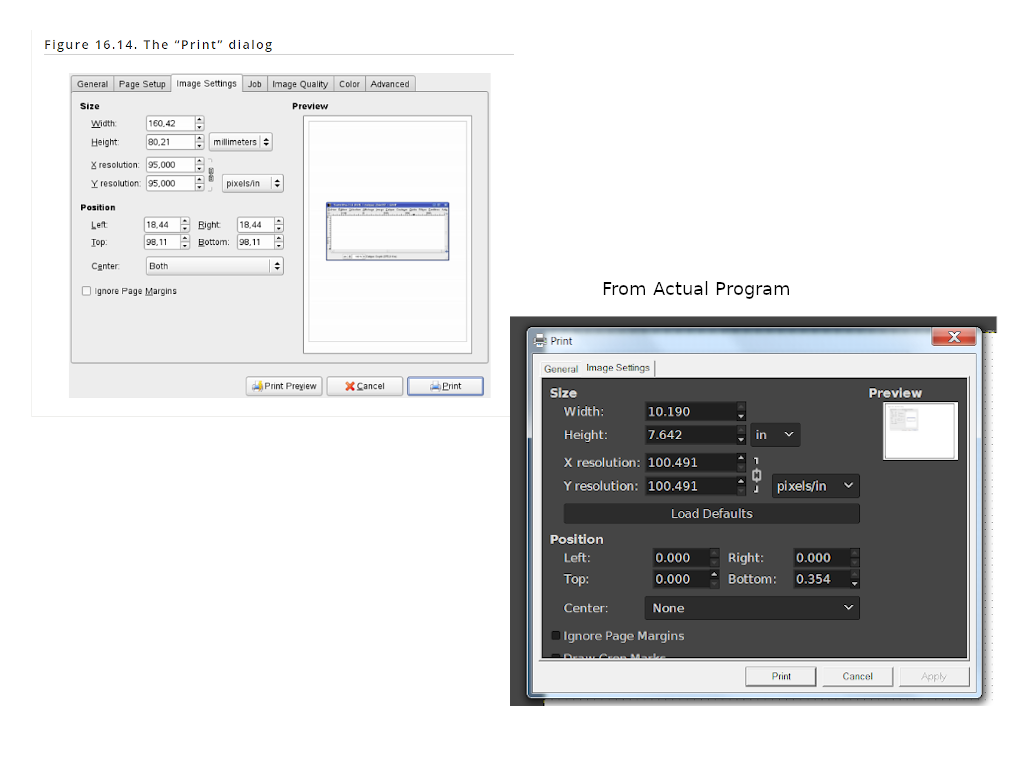
Task: Open Center dropdown showing Both
Action: pyautogui.click(x=214, y=266)
